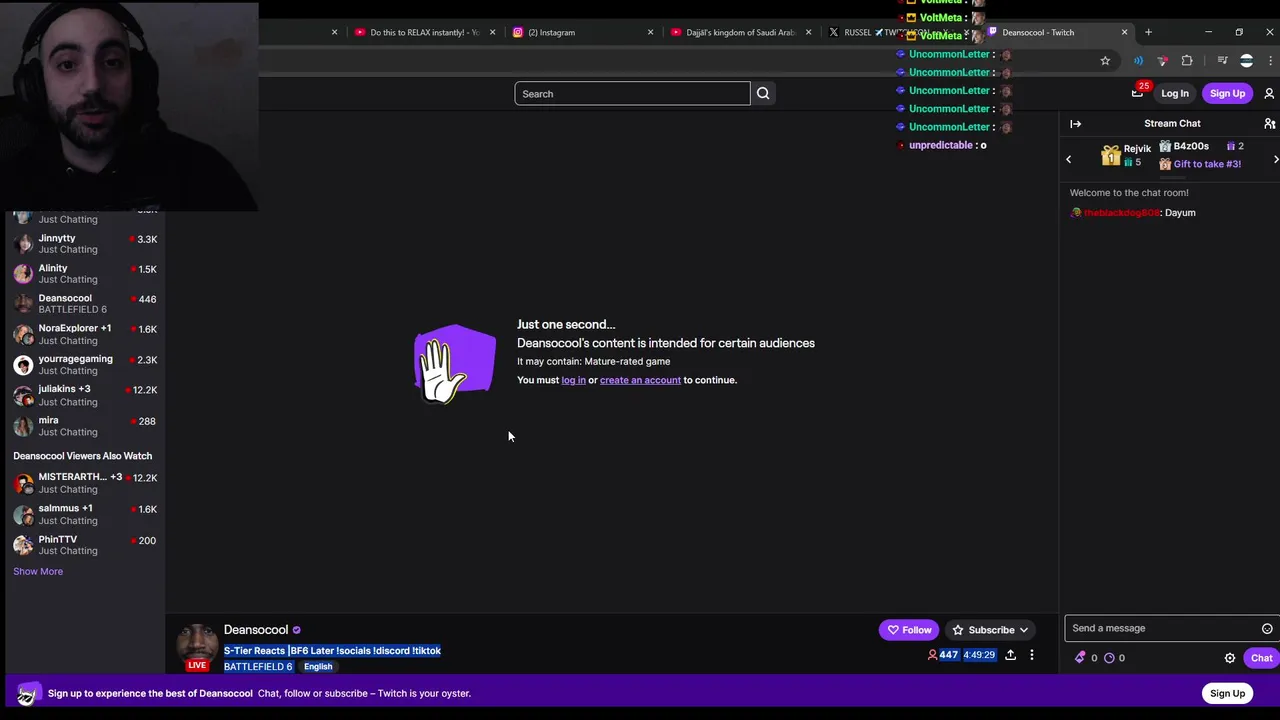Click the Deansocool channel name heading
The width and height of the screenshot is (1280, 720).
[x=256, y=630]
